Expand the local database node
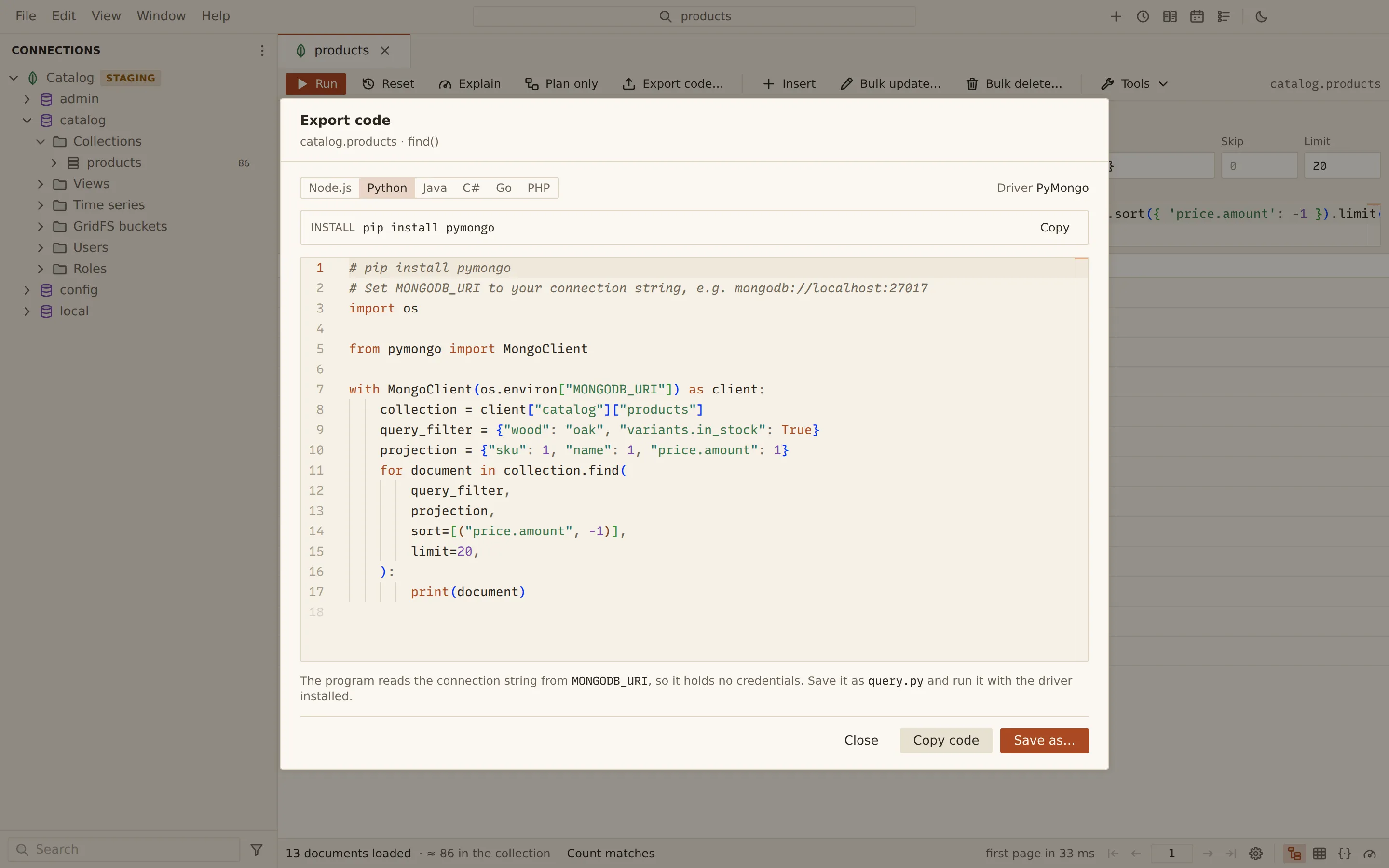 (x=27, y=312)
